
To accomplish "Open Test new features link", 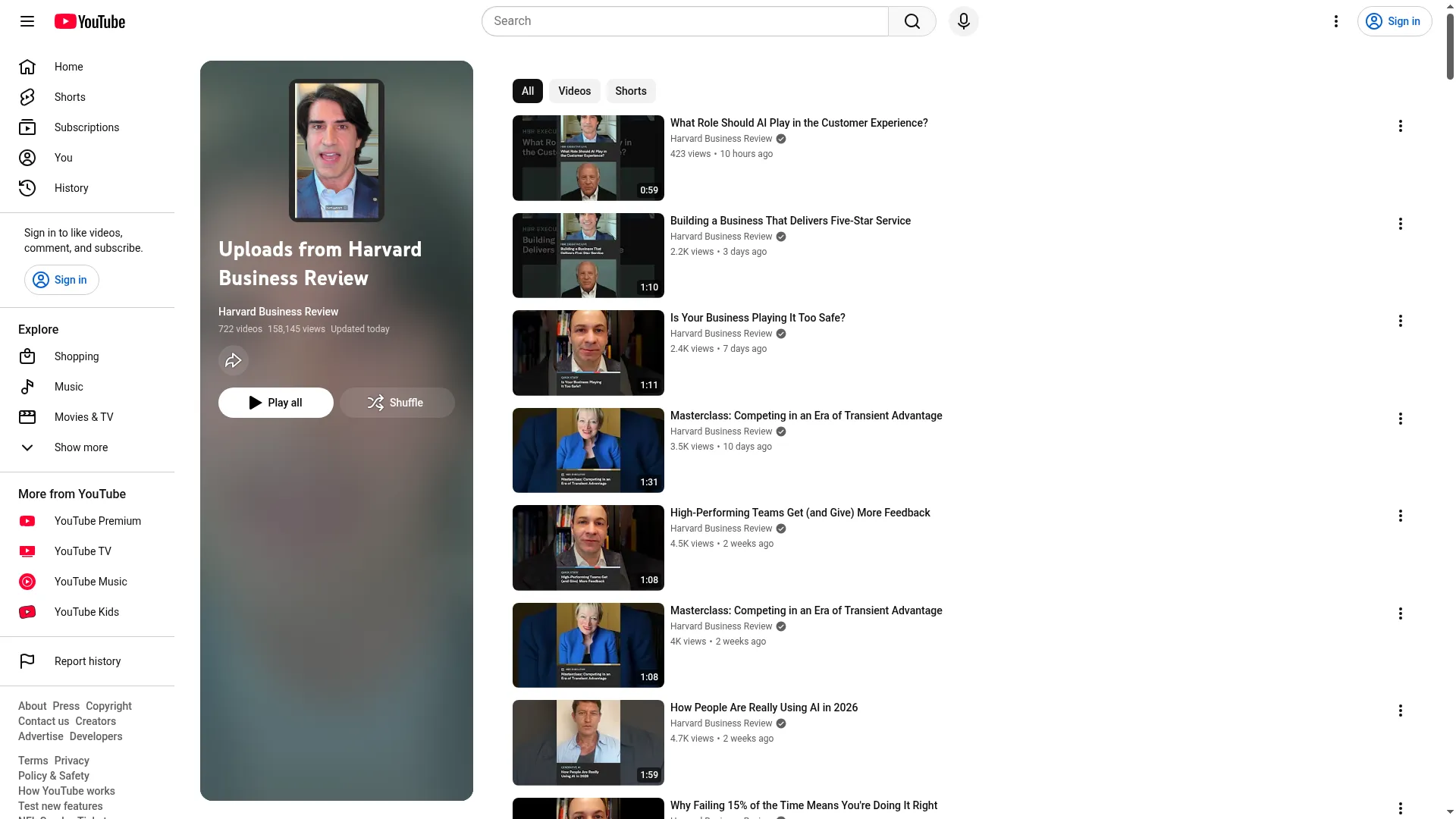I will [61, 806].
